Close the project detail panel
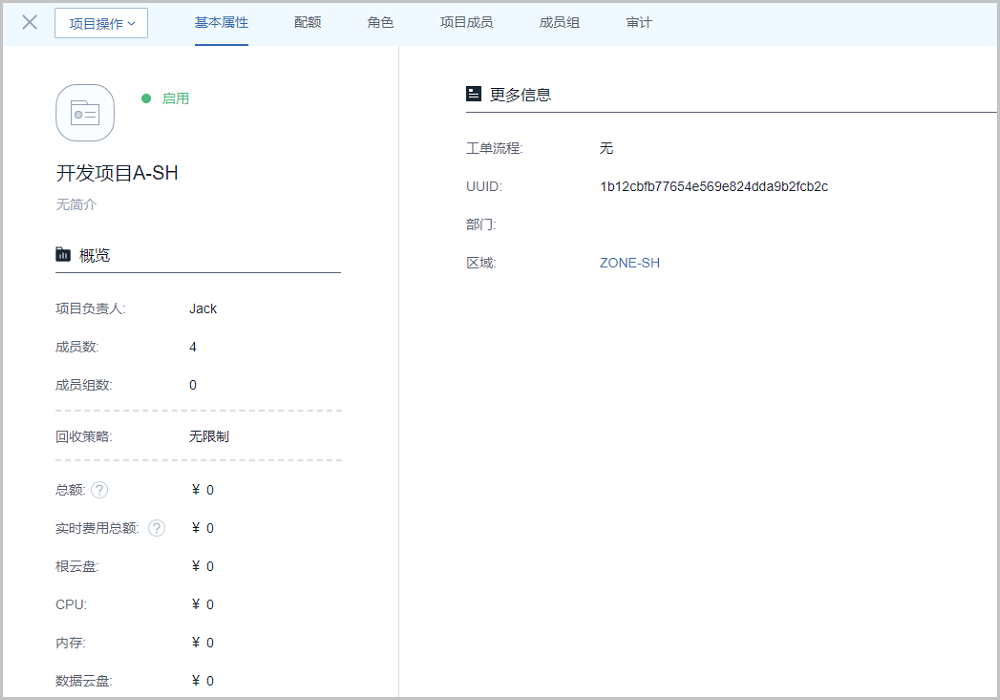This screenshot has width=1000, height=700. point(30,23)
